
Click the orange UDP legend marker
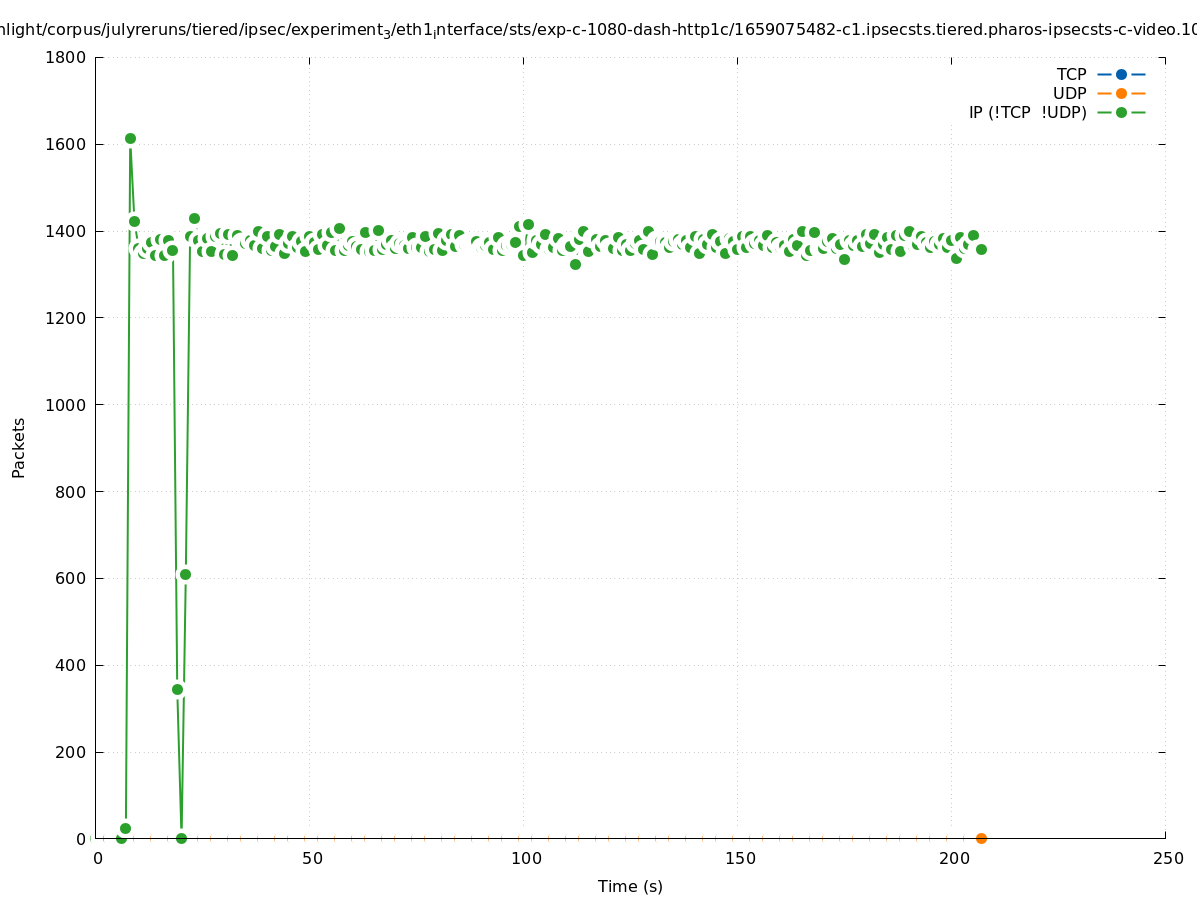[x=1121, y=93]
